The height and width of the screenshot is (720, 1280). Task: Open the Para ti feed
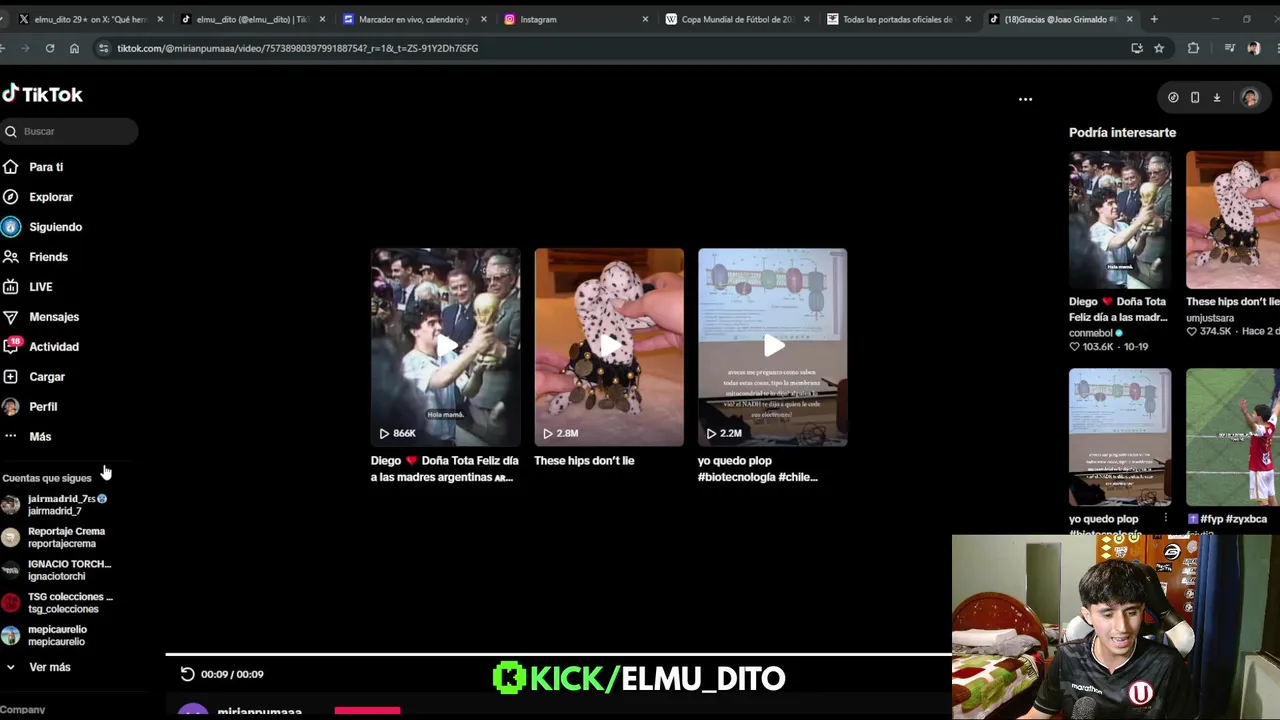[x=46, y=167]
